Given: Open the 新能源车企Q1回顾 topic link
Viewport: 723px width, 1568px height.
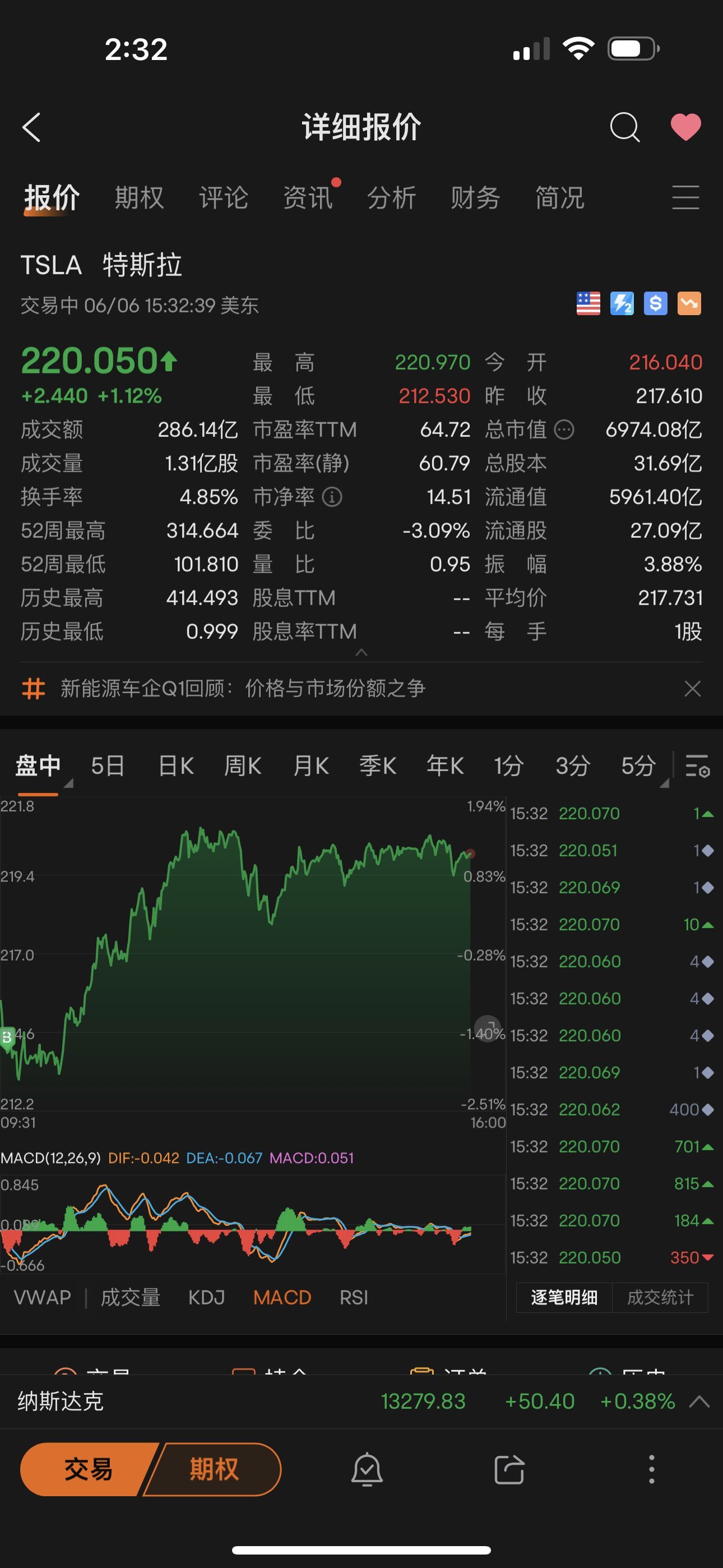Looking at the screenshot, I should (243, 689).
